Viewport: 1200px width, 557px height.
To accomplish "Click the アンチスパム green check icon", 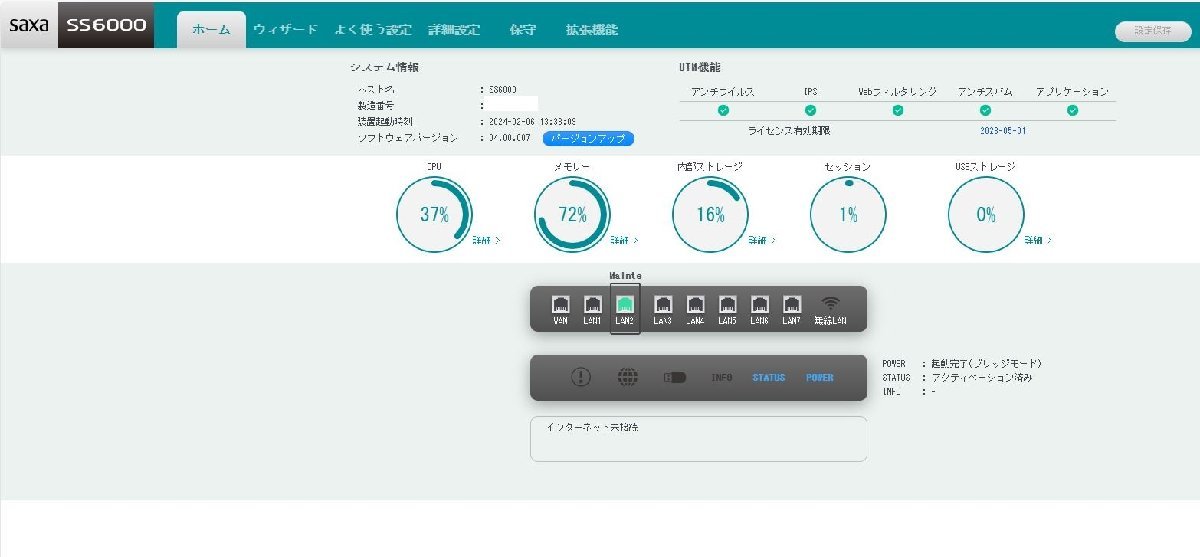I will click(x=985, y=110).
